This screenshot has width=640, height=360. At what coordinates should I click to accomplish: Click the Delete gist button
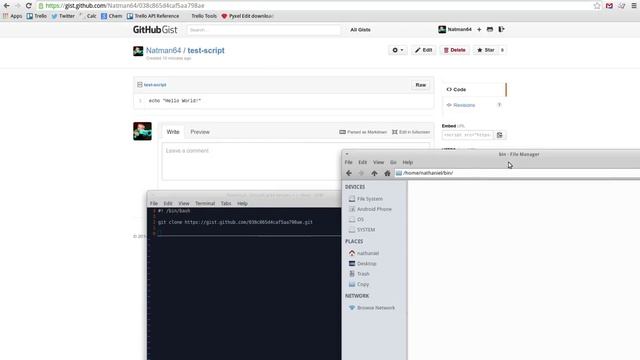pos(454,50)
